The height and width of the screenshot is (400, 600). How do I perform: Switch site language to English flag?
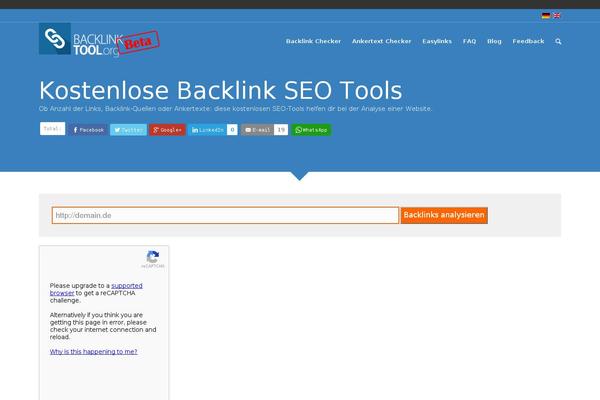557,16
